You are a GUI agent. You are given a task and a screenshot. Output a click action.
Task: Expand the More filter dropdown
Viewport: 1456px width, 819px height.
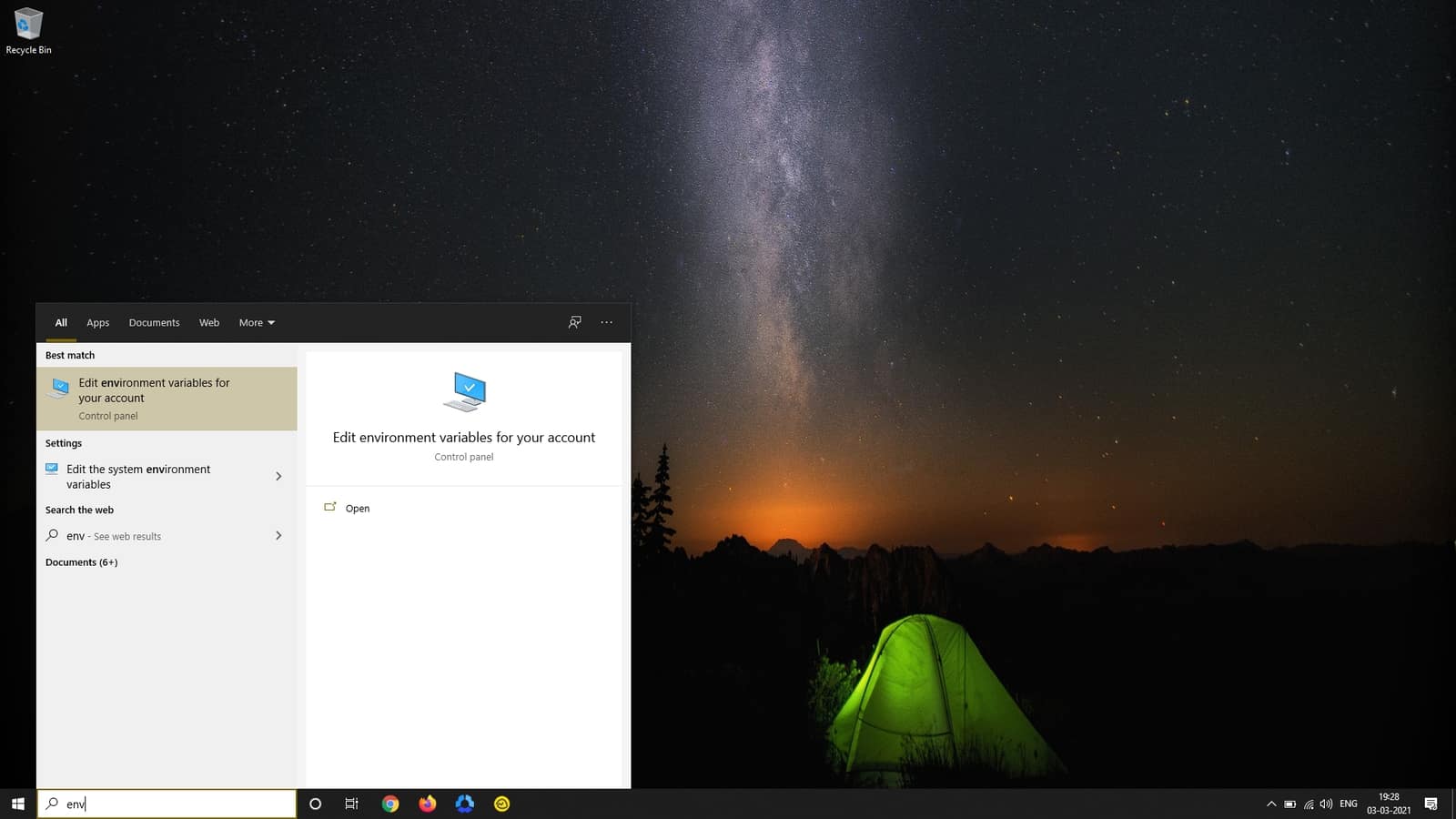click(x=257, y=323)
